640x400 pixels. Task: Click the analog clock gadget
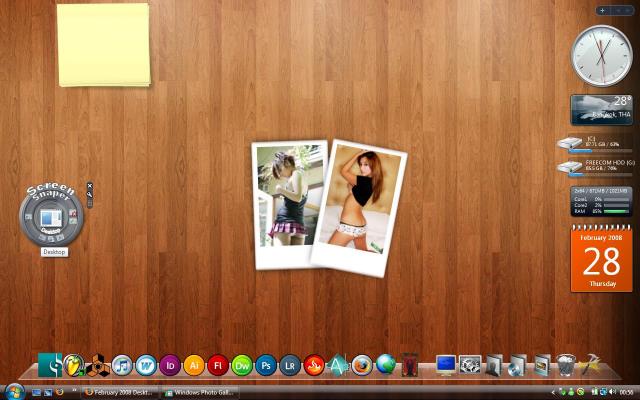[601, 56]
